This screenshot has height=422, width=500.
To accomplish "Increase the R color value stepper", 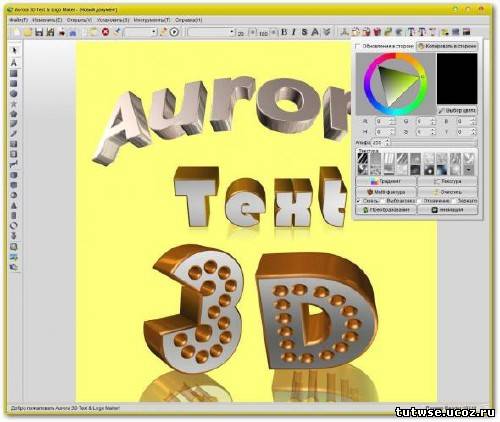I will 393,120.
